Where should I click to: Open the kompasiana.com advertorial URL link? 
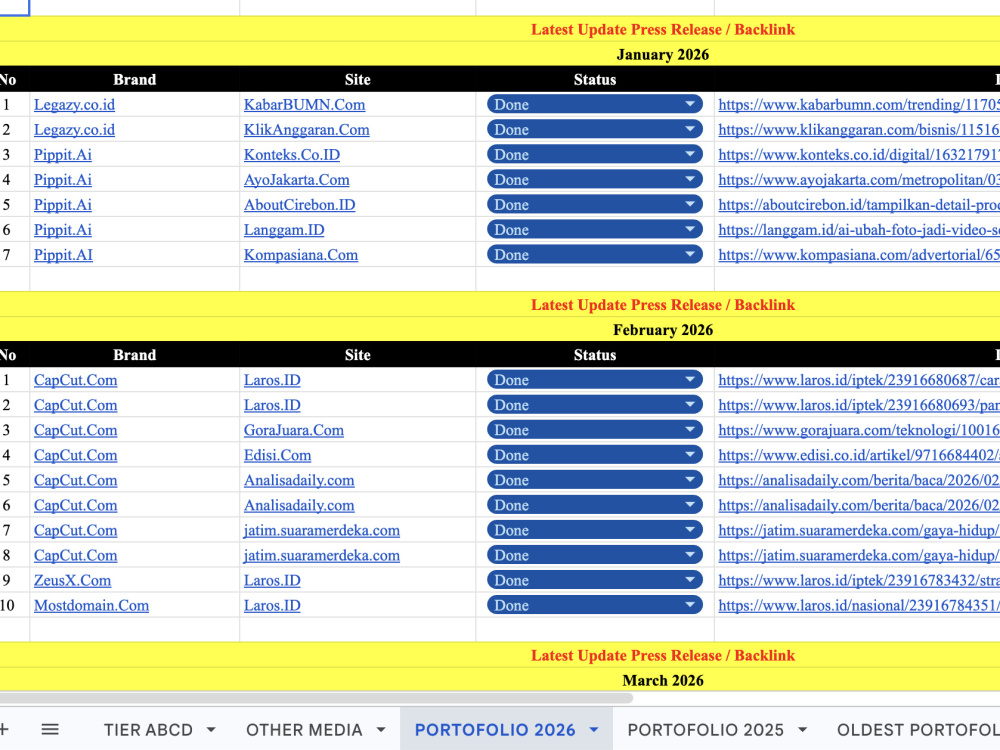[858, 255]
